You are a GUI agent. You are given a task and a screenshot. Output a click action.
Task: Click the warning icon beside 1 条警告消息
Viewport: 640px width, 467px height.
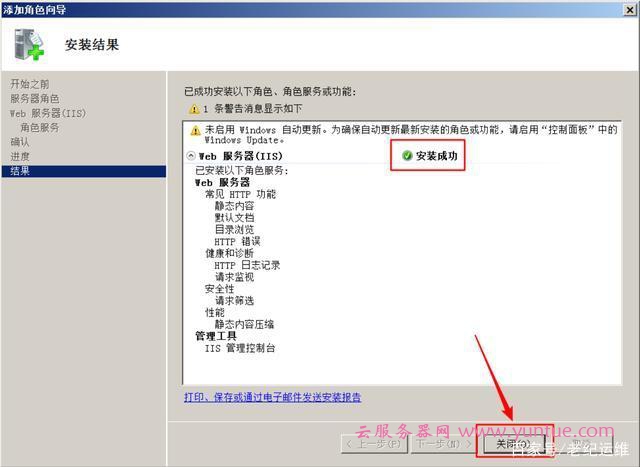click(x=195, y=108)
